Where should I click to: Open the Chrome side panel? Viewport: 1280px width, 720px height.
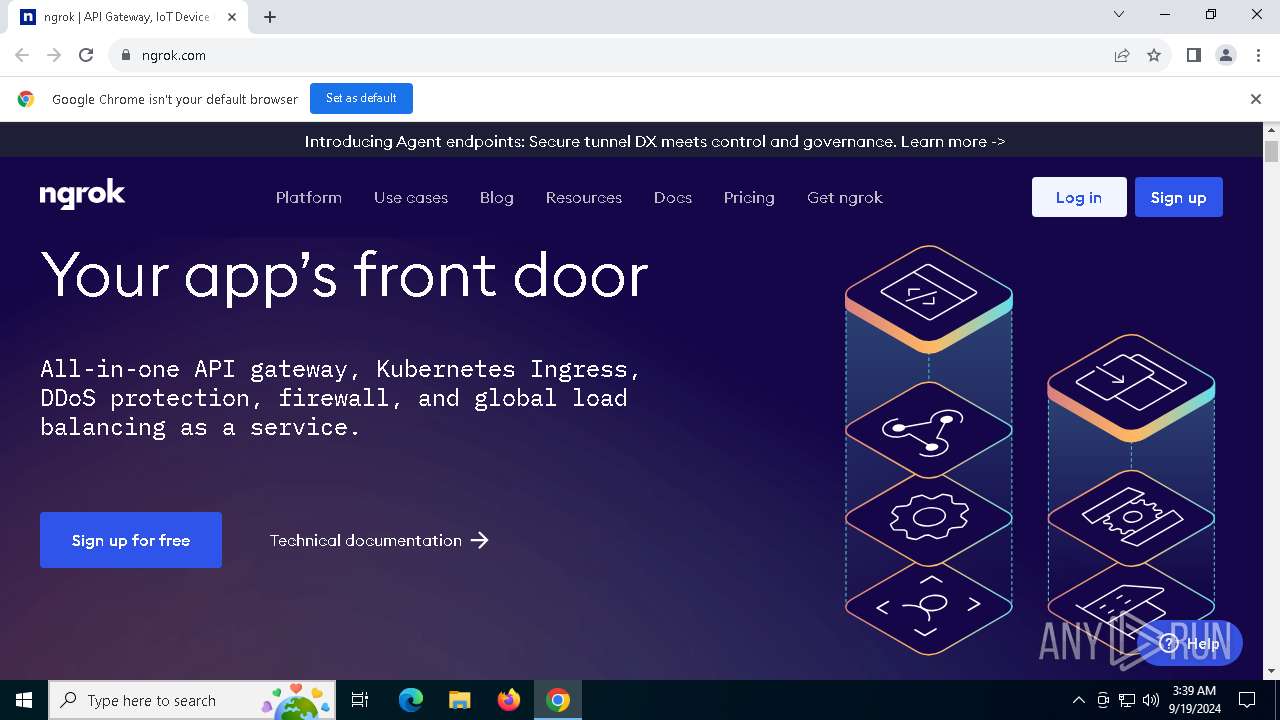coord(1193,55)
